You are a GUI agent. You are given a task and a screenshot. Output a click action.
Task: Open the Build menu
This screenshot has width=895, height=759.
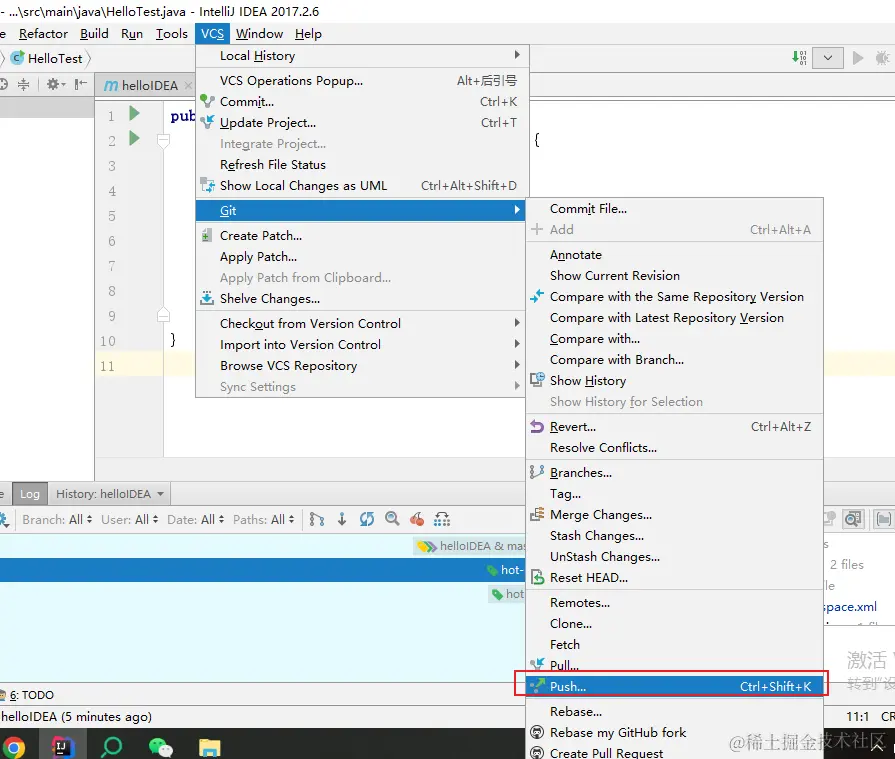click(94, 34)
